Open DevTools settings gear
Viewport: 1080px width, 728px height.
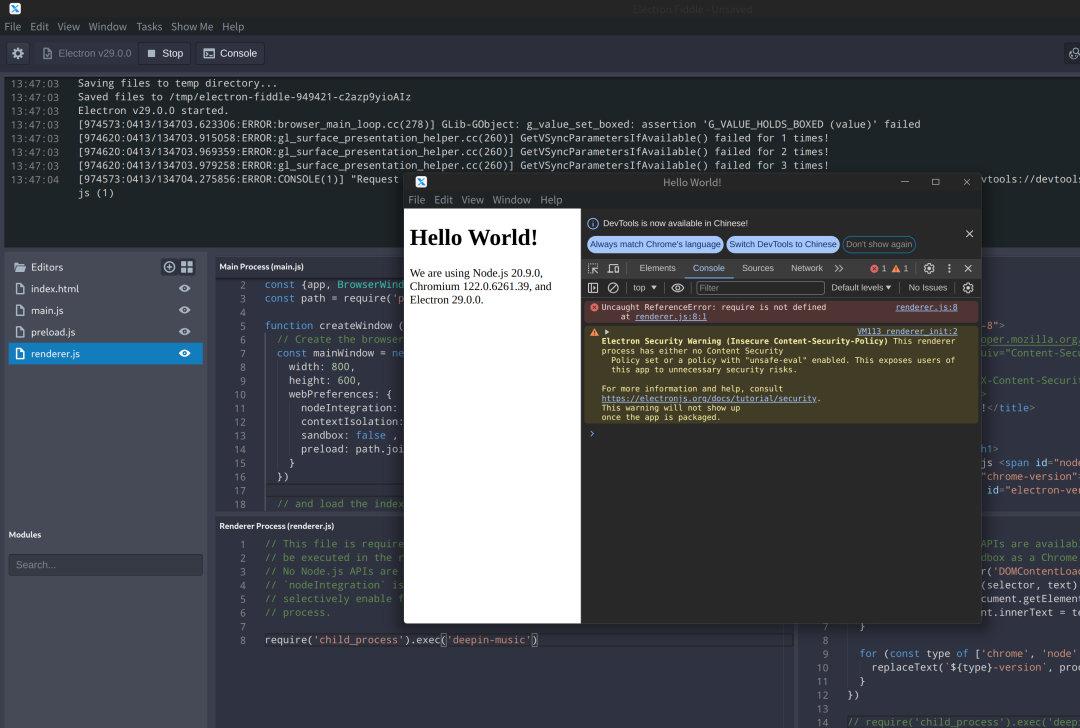pyautogui.click(x=928, y=268)
